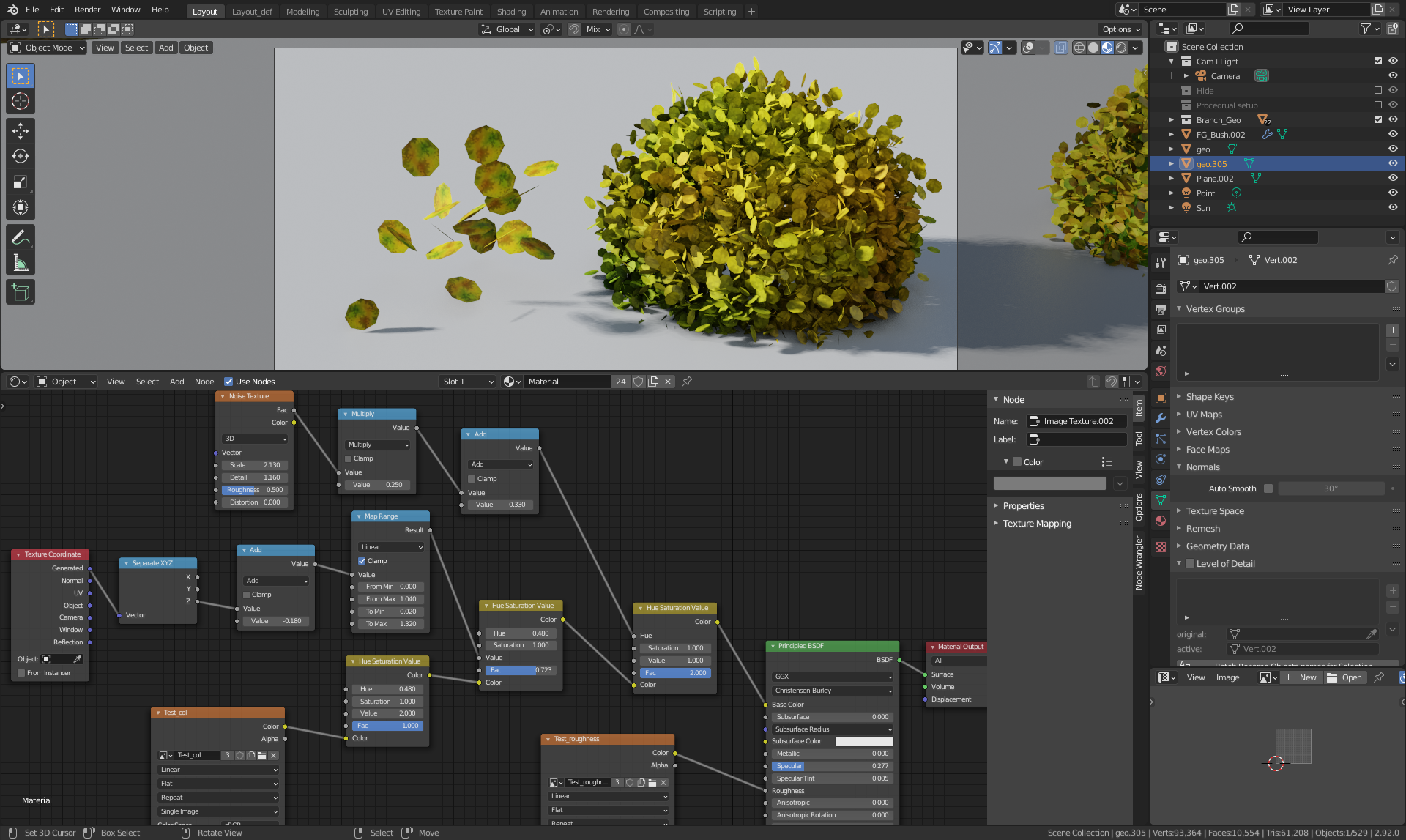Select the 3D Cursor tool
The image size is (1406, 840).
point(21,101)
